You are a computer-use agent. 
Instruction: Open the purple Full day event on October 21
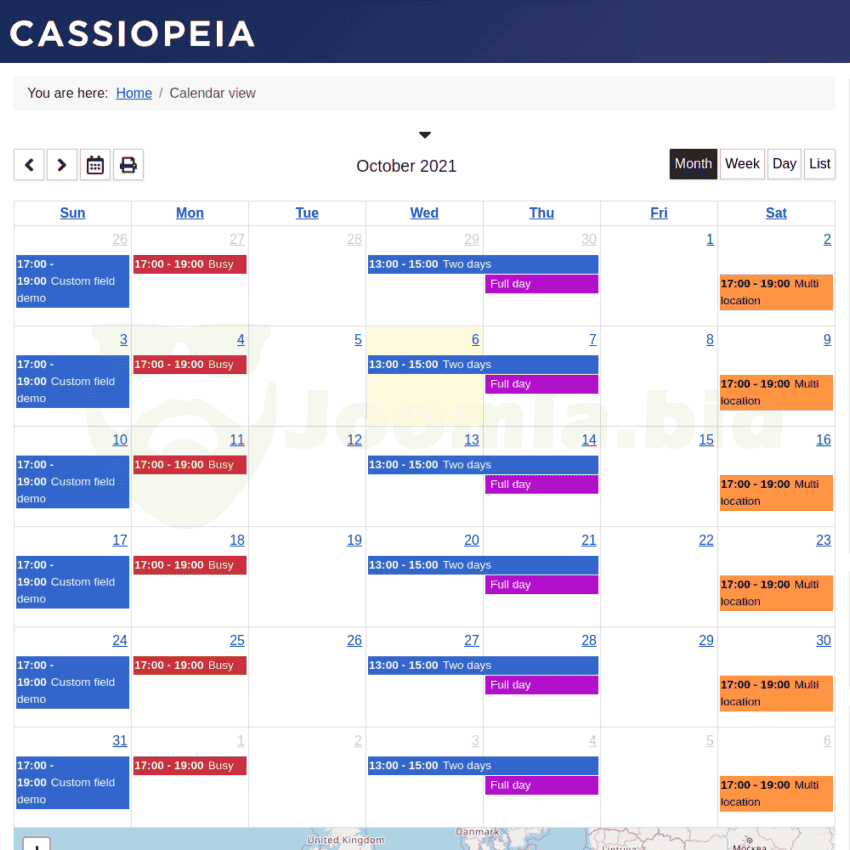click(x=542, y=584)
